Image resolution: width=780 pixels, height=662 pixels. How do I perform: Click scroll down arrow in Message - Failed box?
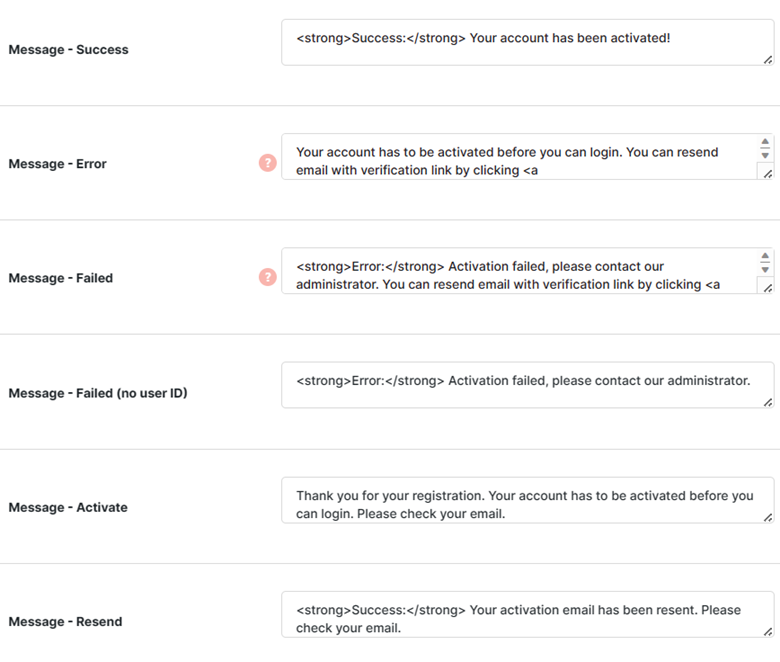click(x=765, y=270)
